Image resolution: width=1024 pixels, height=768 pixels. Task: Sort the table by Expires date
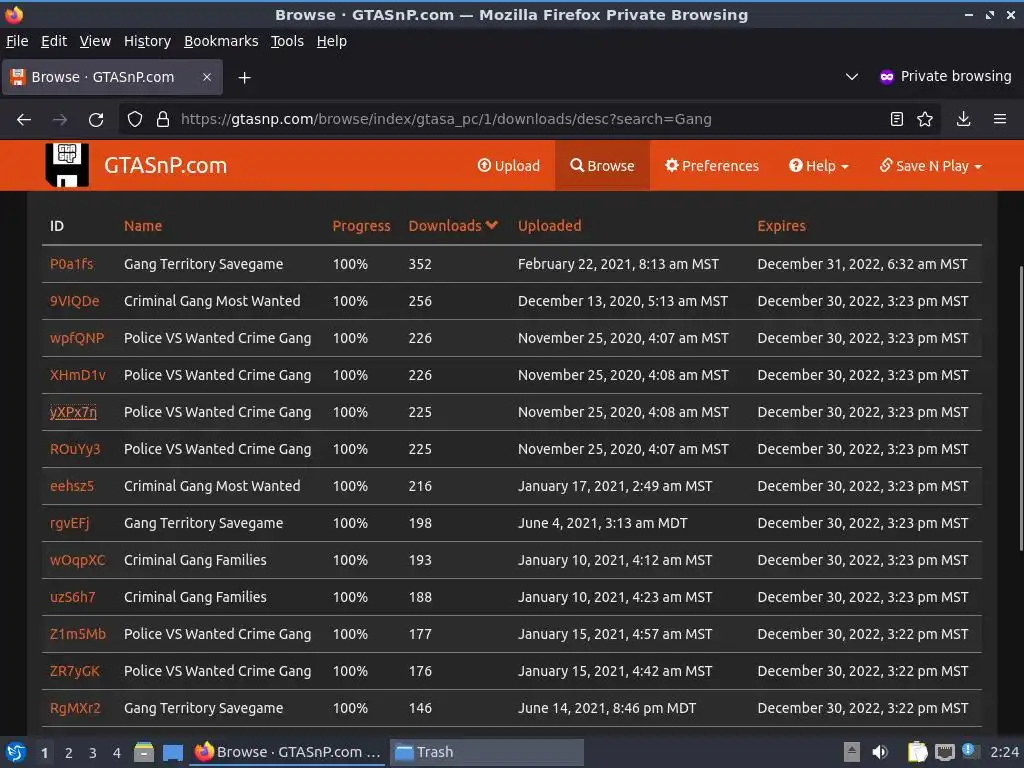781,226
